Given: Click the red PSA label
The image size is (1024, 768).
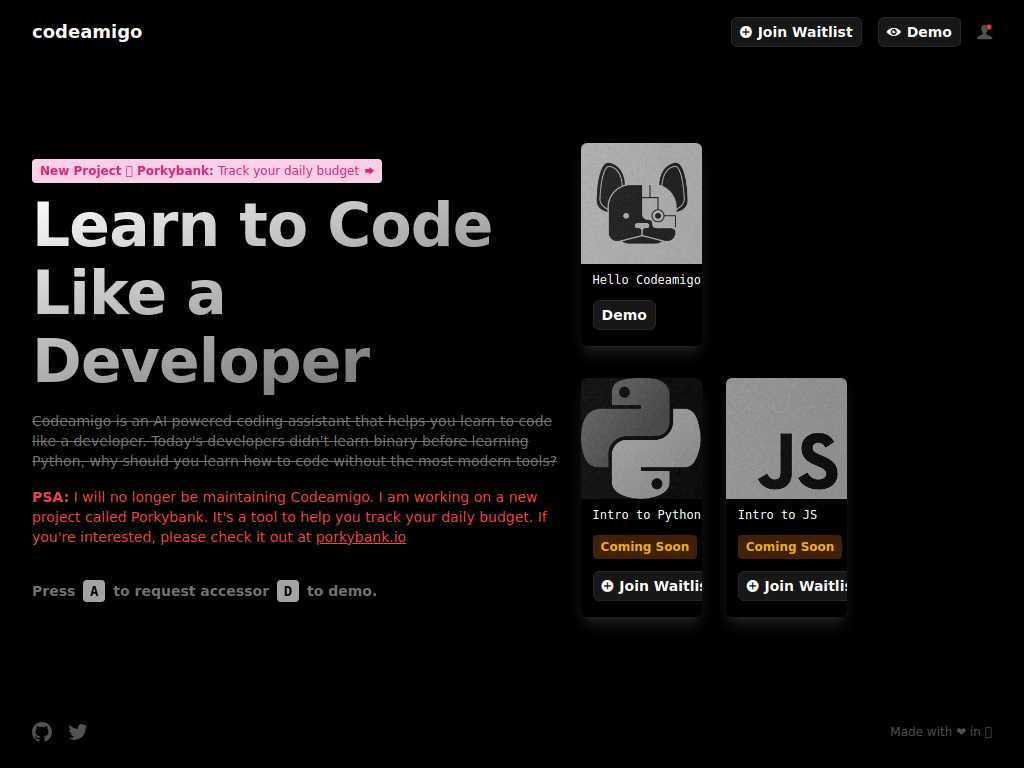Looking at the screenshot, I should tap(50, 497).
